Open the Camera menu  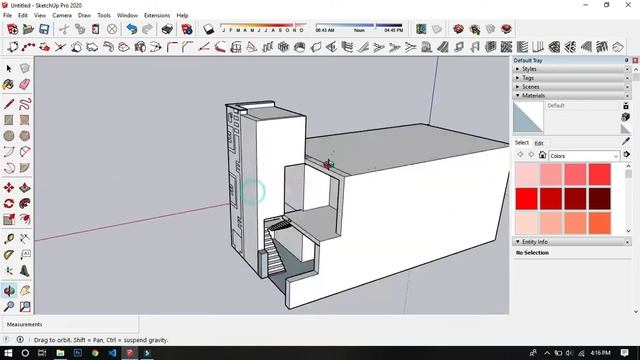[x=62, y=15]
